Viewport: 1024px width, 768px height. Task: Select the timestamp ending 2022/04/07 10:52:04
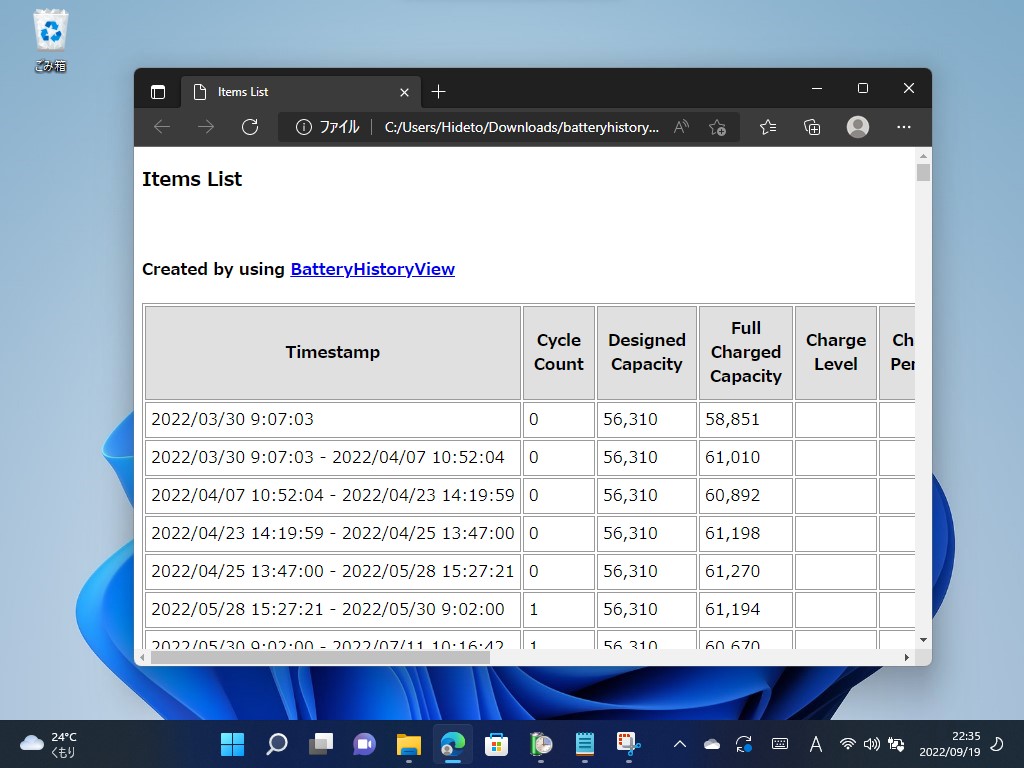point(332,457)
